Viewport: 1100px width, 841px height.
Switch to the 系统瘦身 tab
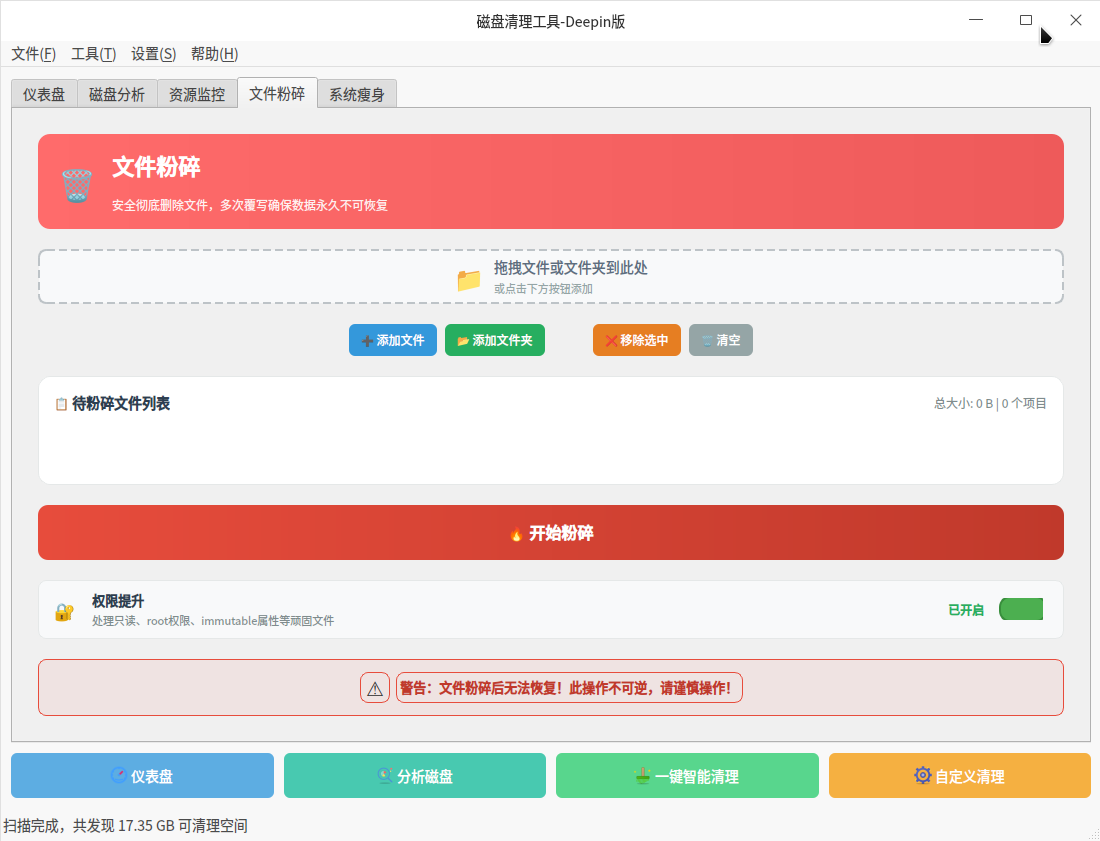(x=357, y=94)
